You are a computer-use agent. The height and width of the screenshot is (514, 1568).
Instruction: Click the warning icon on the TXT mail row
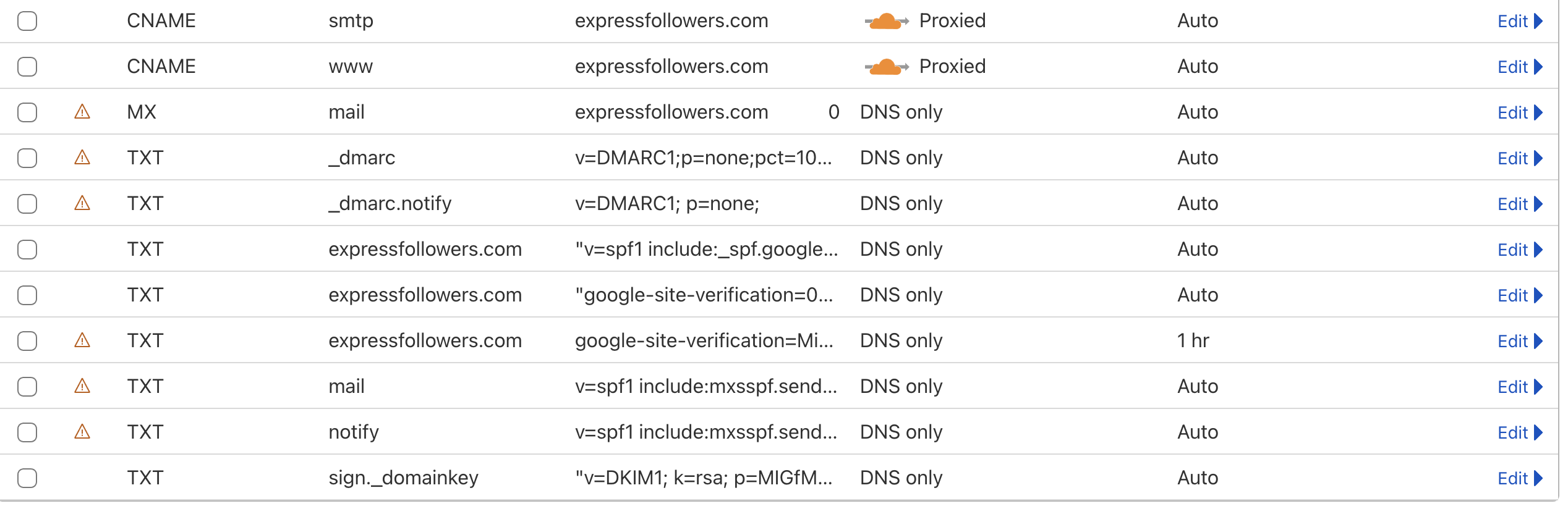coord(82,386)
